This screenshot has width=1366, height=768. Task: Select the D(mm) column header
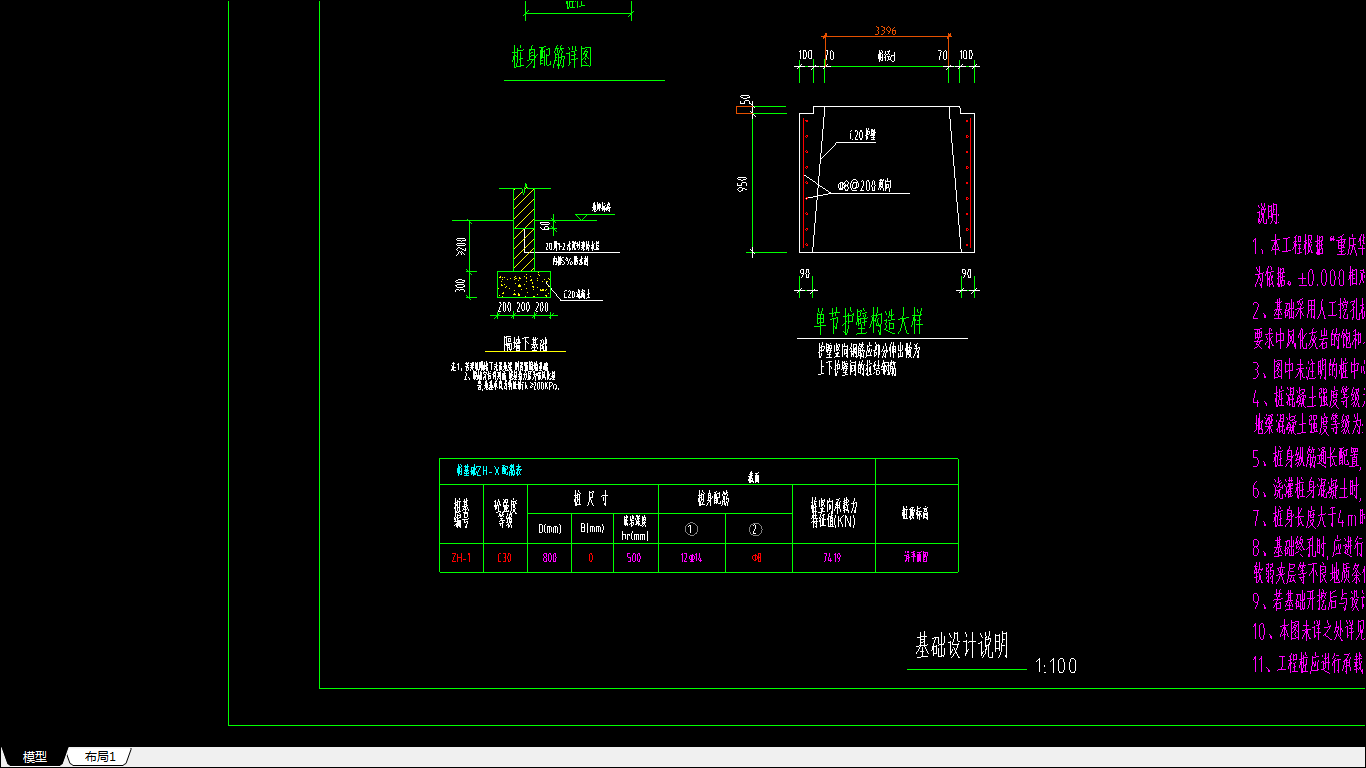click(549, 528)
